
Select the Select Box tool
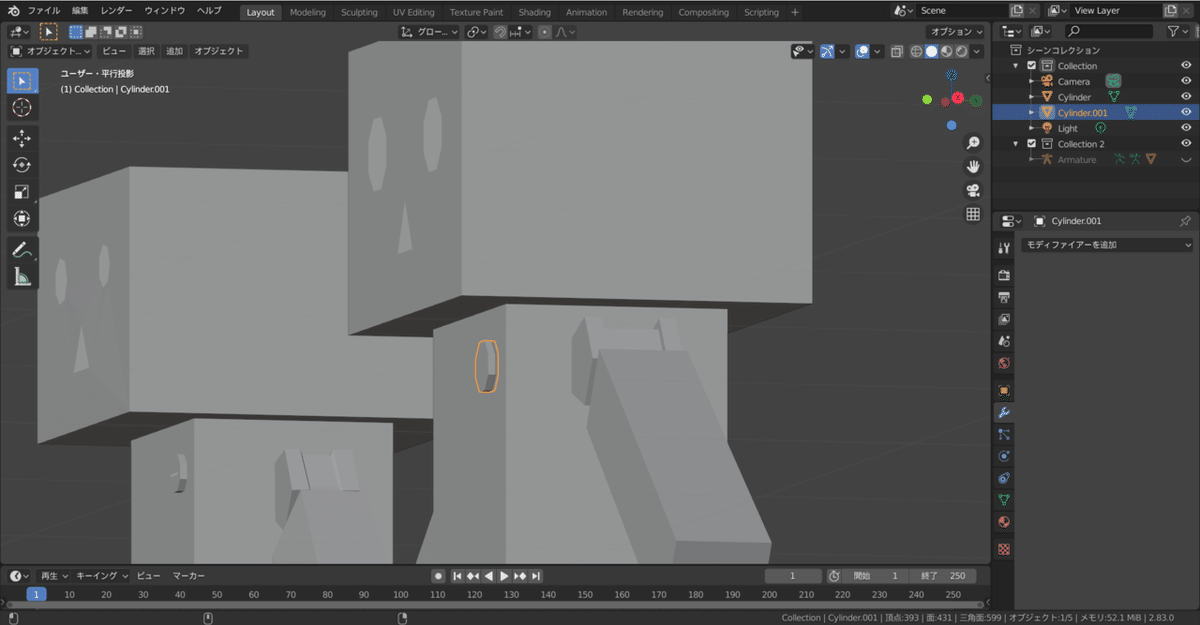coord(22,81)
